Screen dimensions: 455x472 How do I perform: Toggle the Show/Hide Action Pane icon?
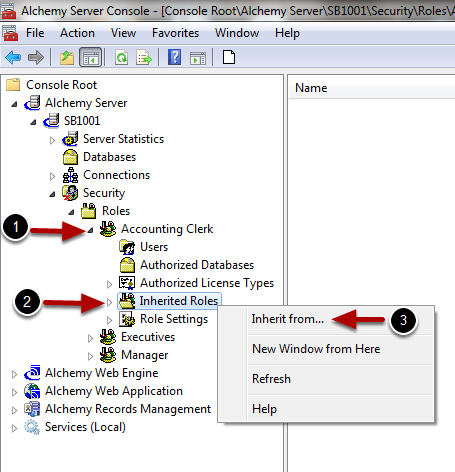point(198,58)
